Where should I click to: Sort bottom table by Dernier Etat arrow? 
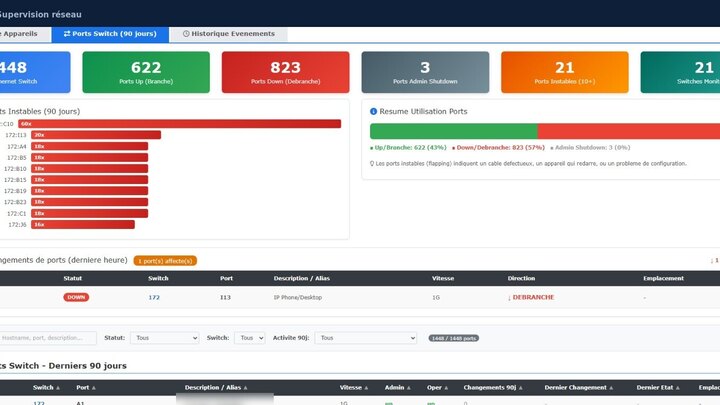678,388
